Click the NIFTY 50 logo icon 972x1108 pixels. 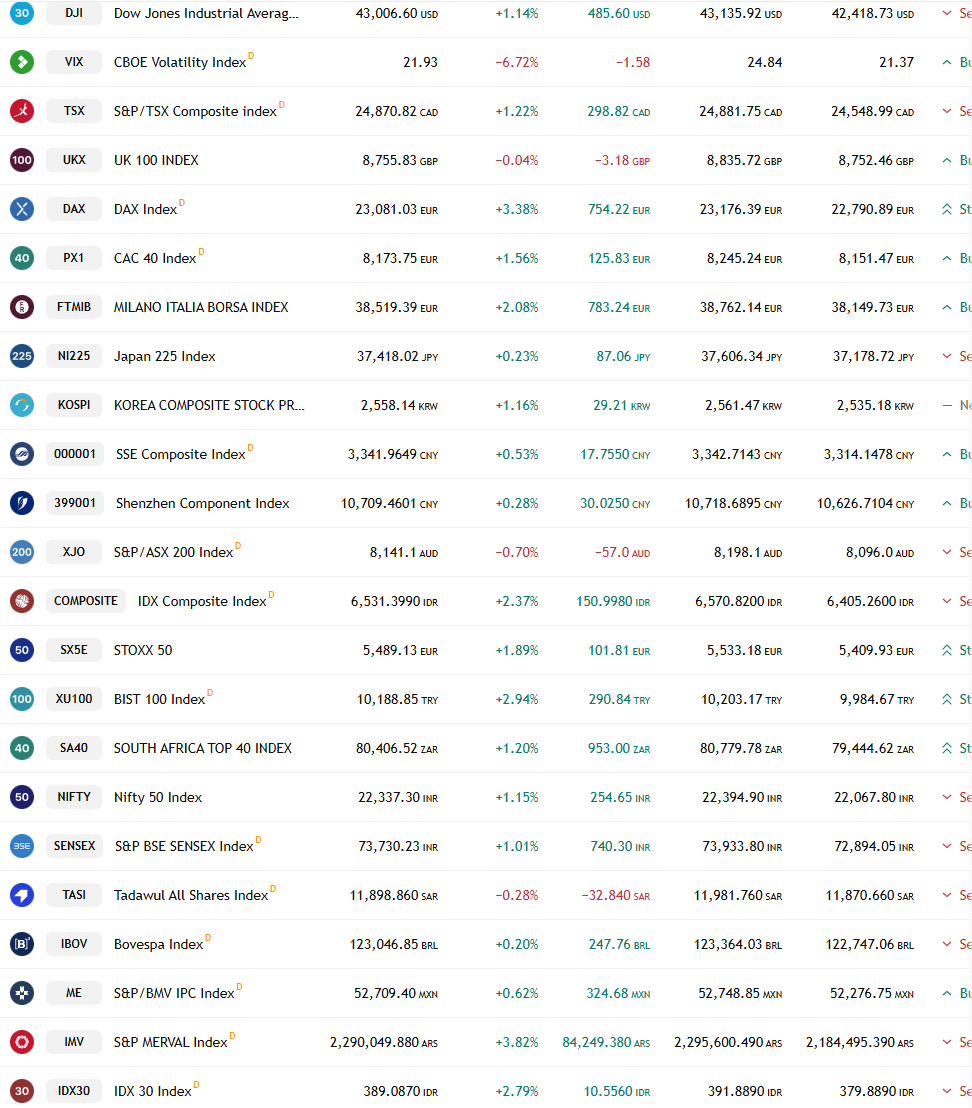tap(22, 797)
